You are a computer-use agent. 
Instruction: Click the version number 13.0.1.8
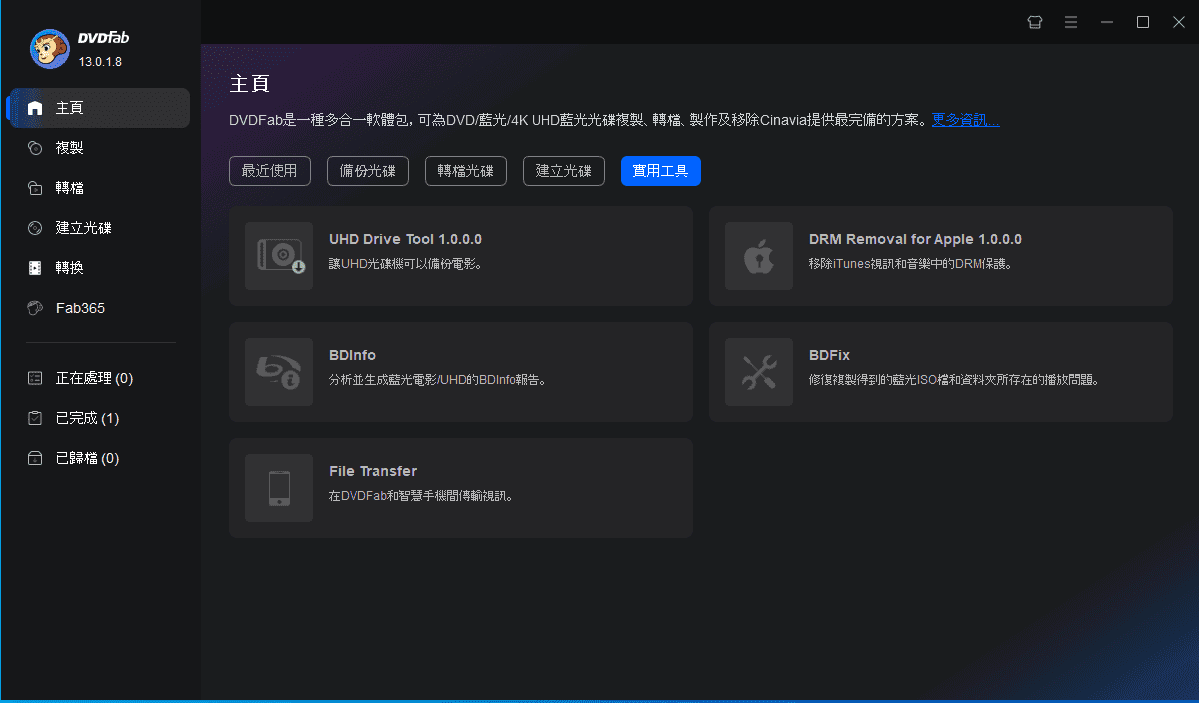click(x=100, y=62)
